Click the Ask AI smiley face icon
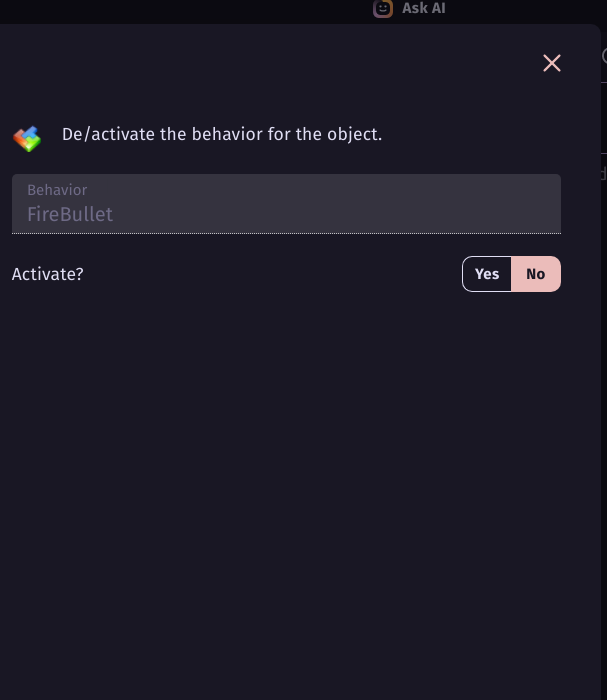The width and height of the screenshot is (607, 700). 383,8
